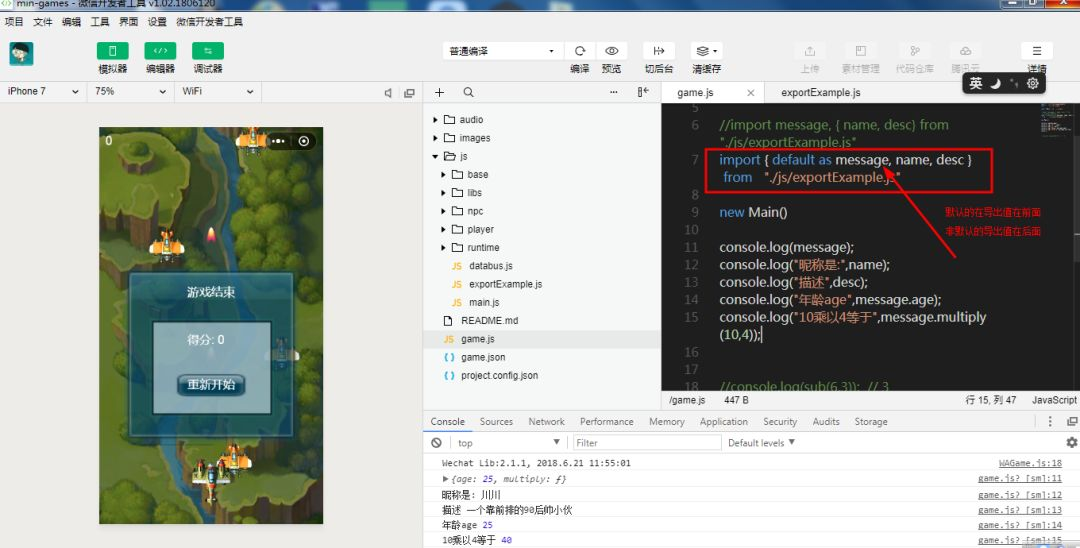Open the console context dropdown 'top'

[508, 443]
